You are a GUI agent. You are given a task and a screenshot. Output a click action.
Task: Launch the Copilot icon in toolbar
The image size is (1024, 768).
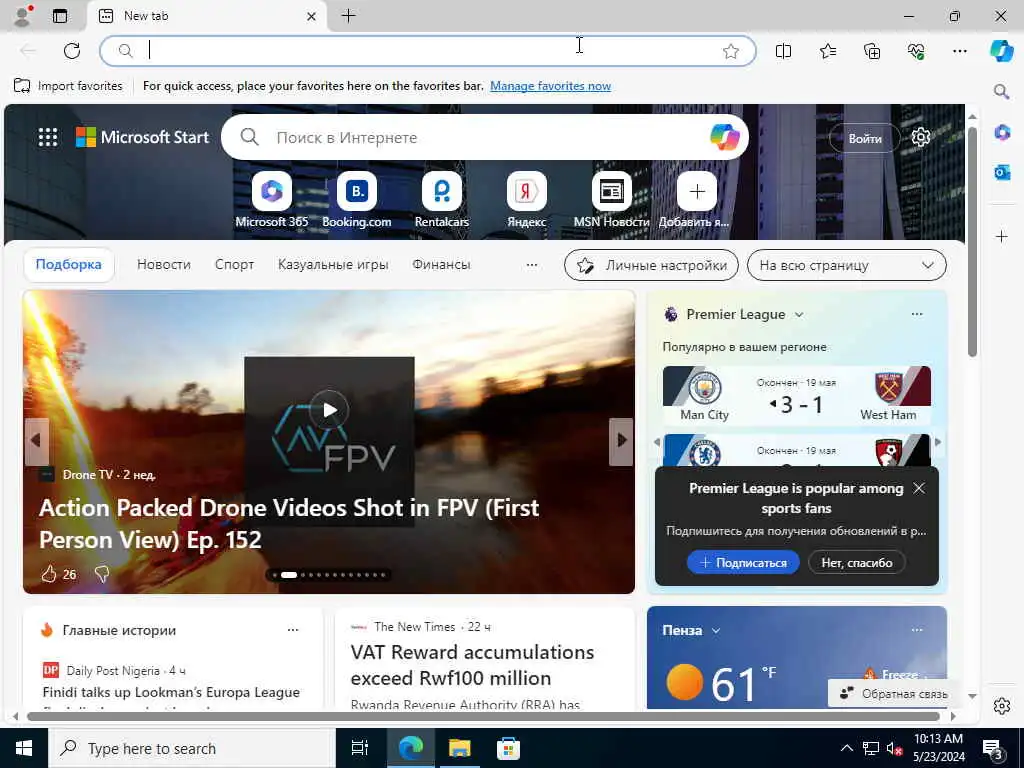pyautogui.click(x=1001, y=51)
